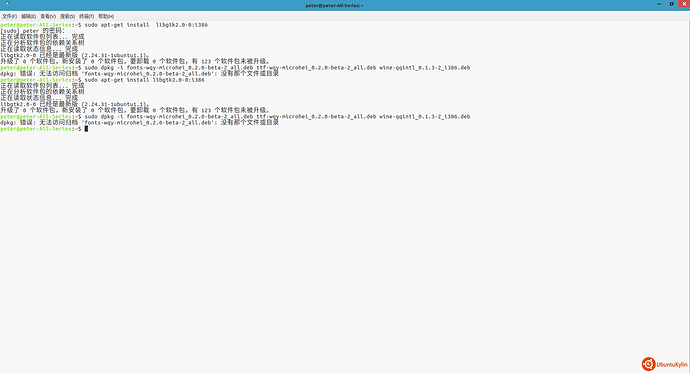Place cursor at the last empty prompt
Viewport: 690px width, 373px height.
point(86,129)
